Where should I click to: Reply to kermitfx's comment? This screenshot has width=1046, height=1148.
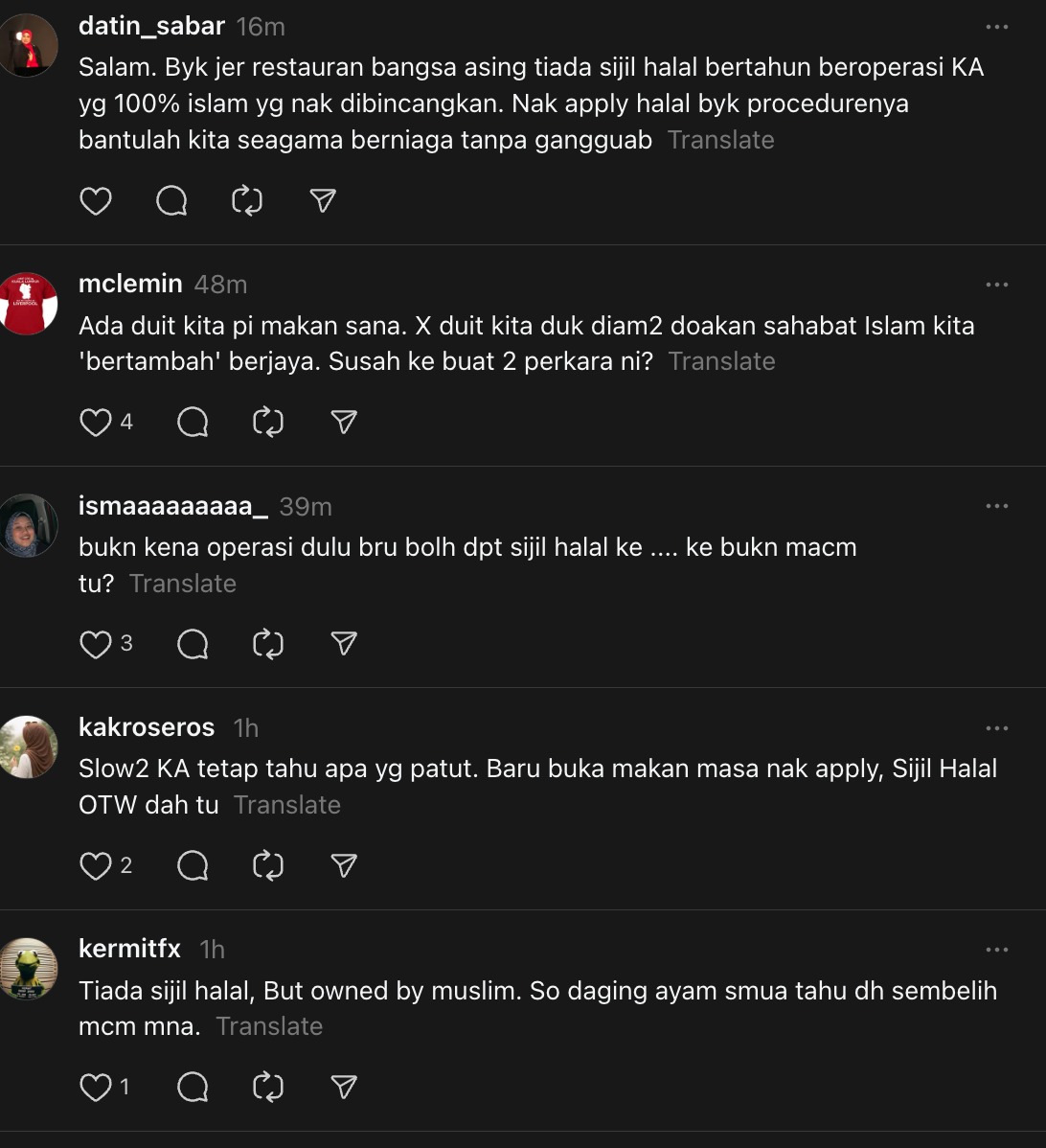(x=192, y=1087)
